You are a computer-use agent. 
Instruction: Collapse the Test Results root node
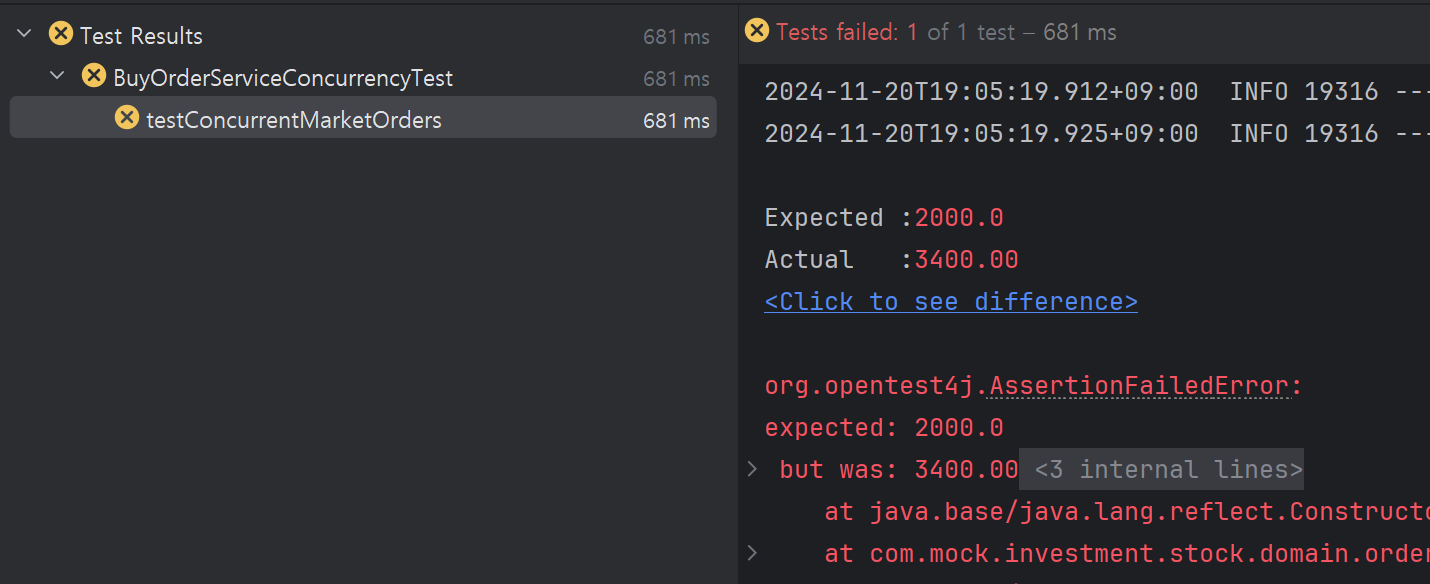25,34
